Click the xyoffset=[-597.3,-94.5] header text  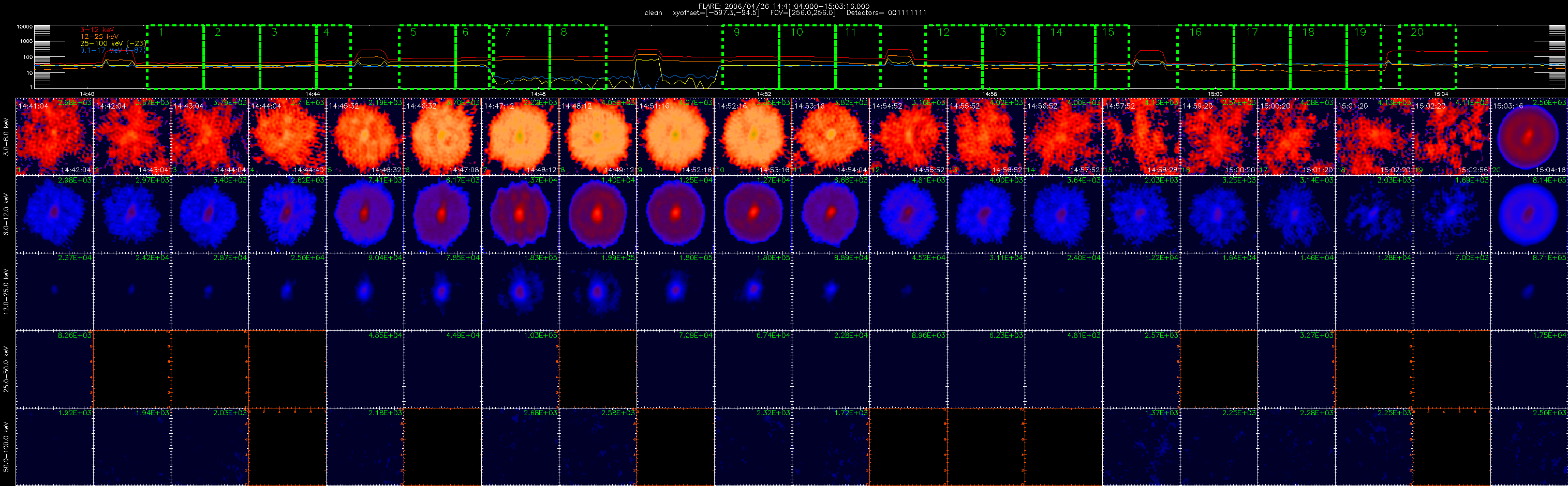(716, 13)
